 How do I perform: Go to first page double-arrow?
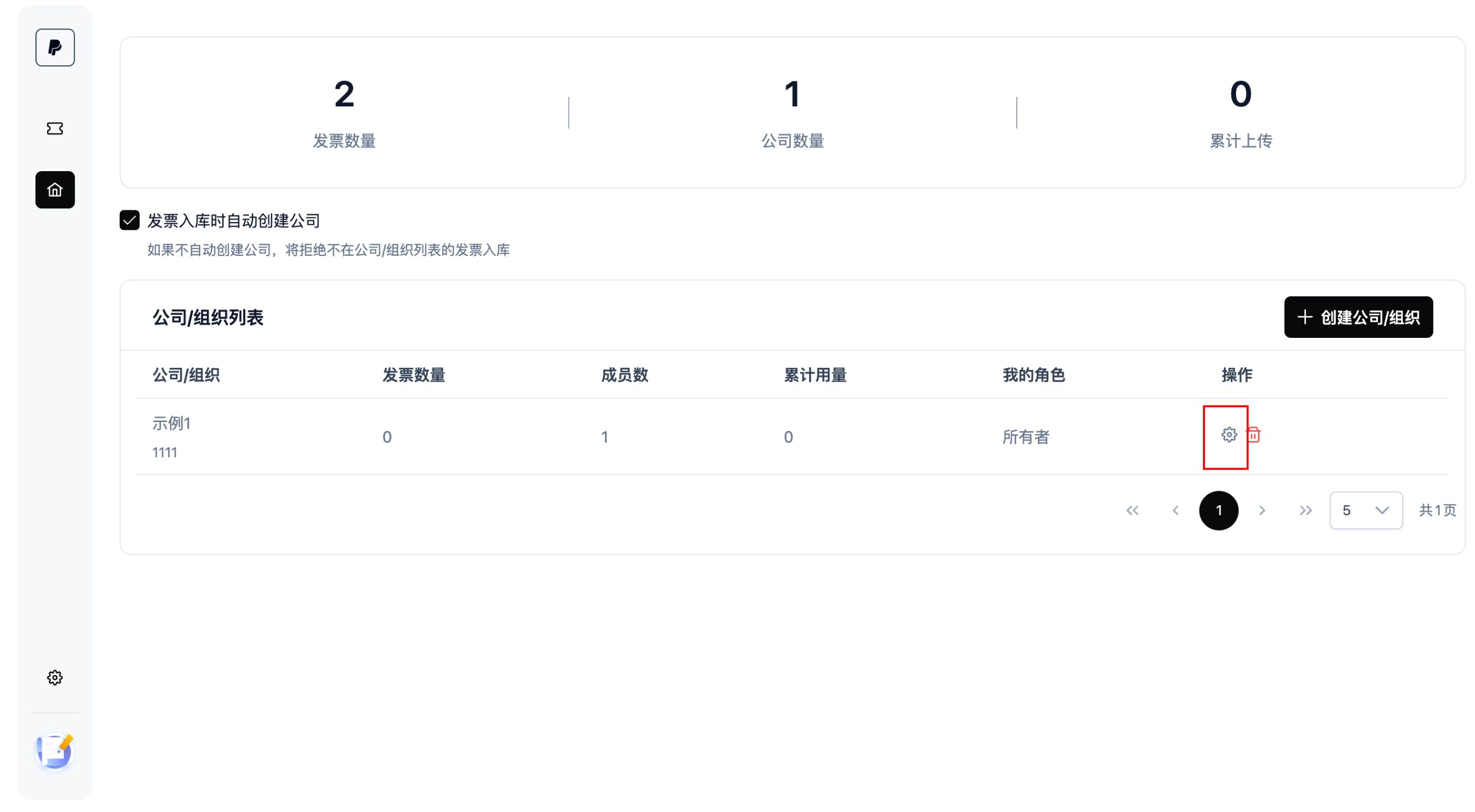point(1132,511)
